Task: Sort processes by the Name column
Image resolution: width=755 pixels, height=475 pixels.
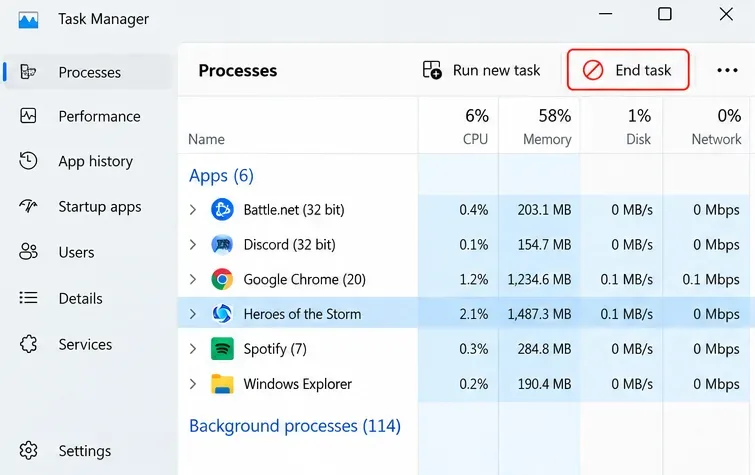Action: coord(206,139)
